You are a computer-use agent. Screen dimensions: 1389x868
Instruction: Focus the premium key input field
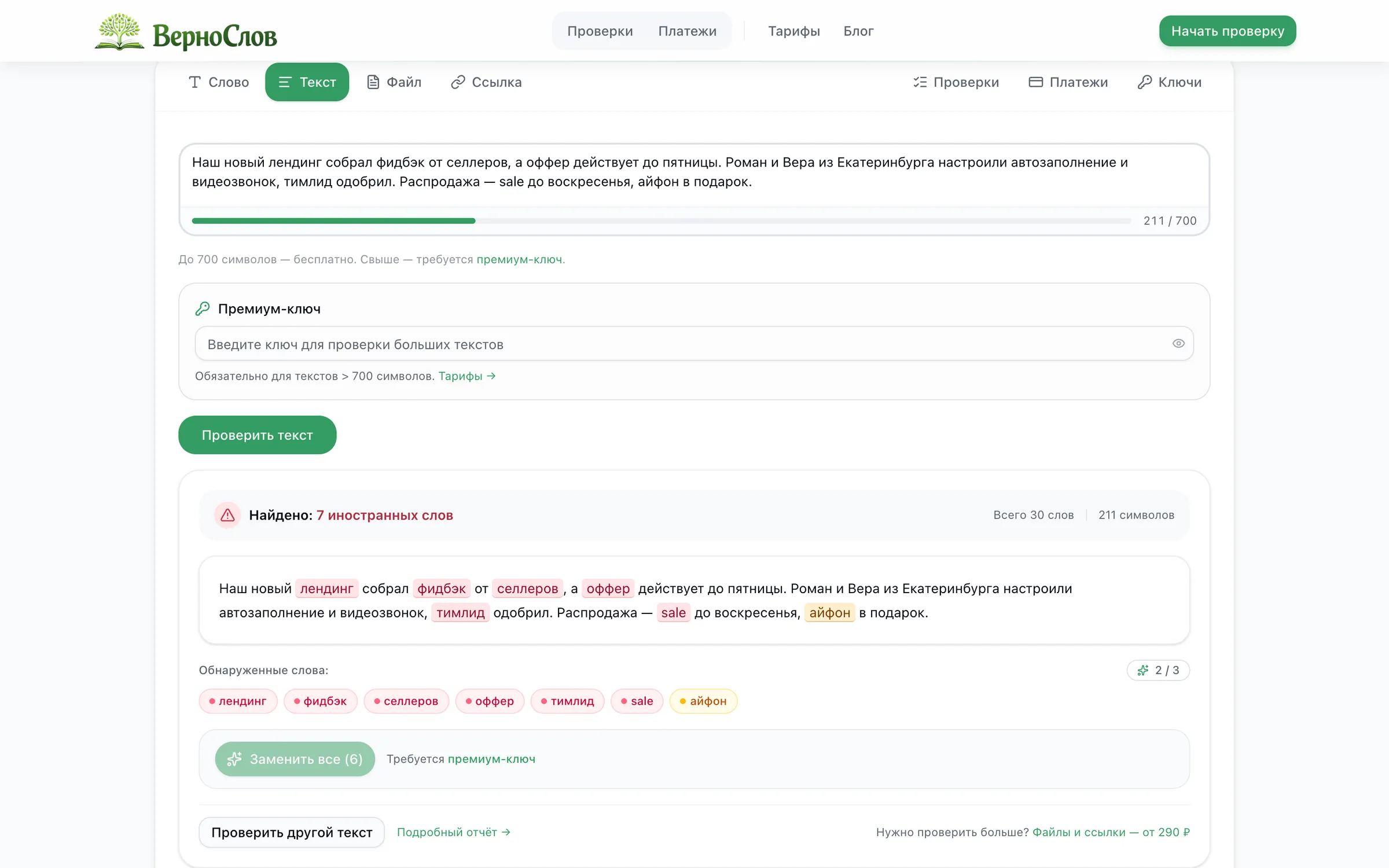point(694,344)
